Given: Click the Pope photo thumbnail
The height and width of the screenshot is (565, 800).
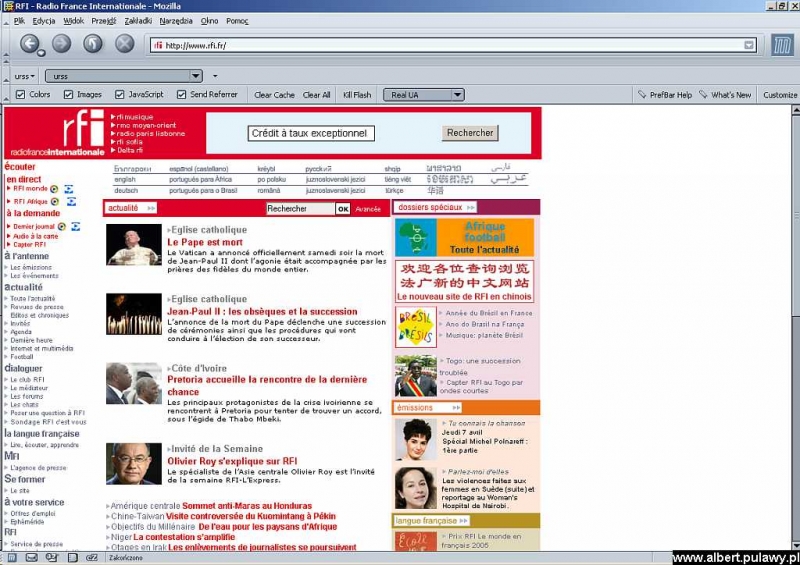Looking at the screenshot, I should [134, 245].
